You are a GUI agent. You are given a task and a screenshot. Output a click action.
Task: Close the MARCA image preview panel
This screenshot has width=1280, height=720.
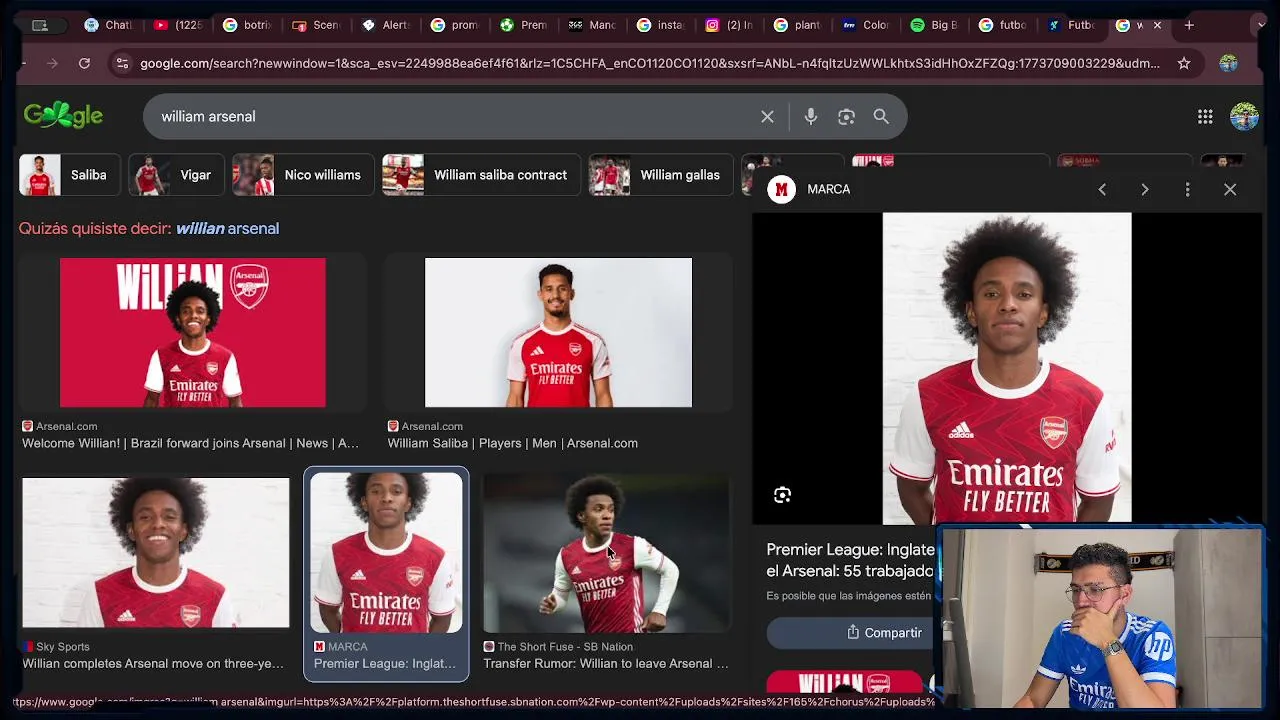click(1230, 189)
